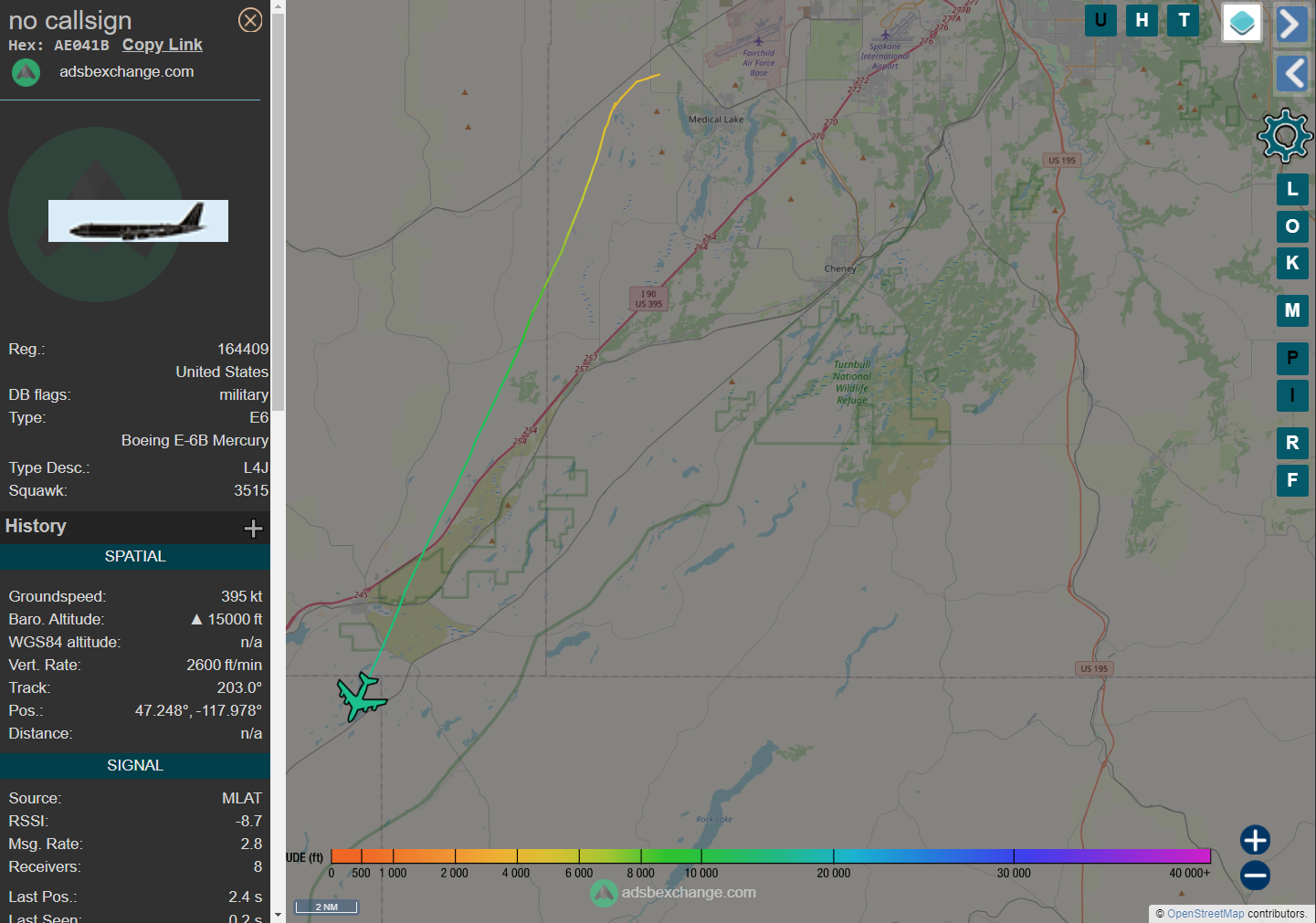Screen dimensions: 1316x923
Task: Toggle the U map button
Action: pyautogui.click(x=1100, y=20)
